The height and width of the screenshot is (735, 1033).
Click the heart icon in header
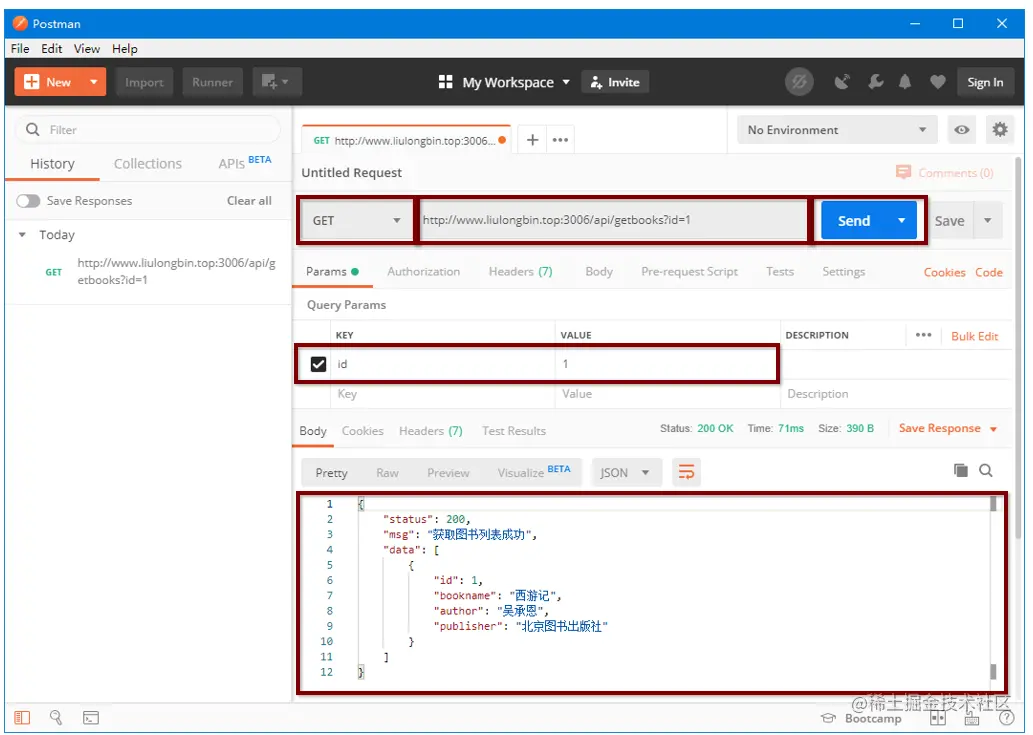(x=937, y=82)
